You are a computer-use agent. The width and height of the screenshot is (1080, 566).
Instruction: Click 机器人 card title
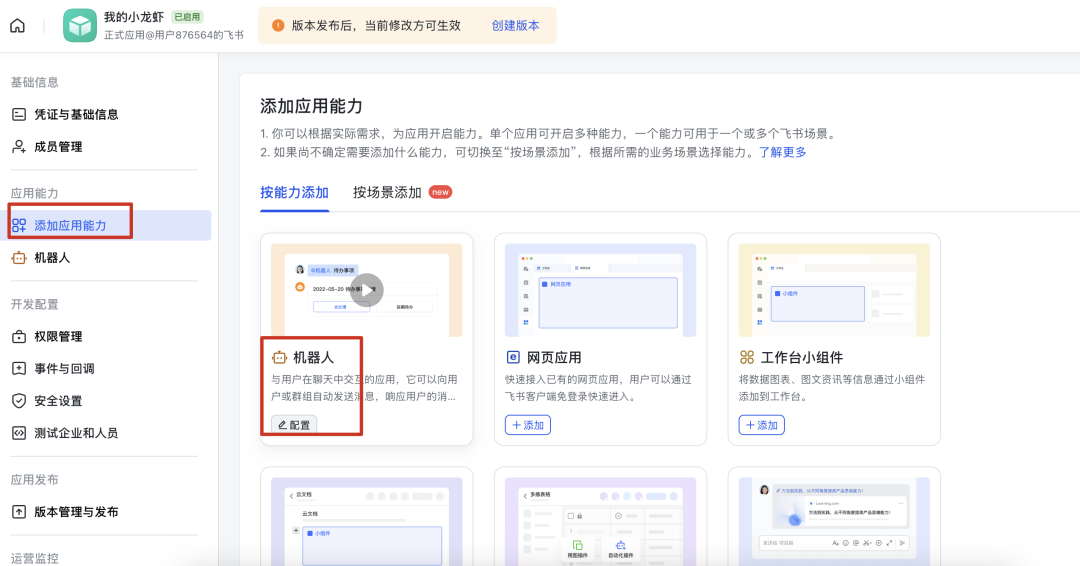(313, 357)
